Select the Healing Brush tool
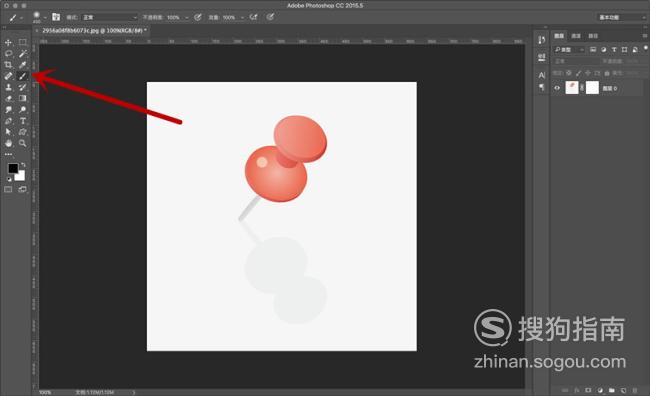The height and width of the screenshot is (396, 650). tap(8, 76)
